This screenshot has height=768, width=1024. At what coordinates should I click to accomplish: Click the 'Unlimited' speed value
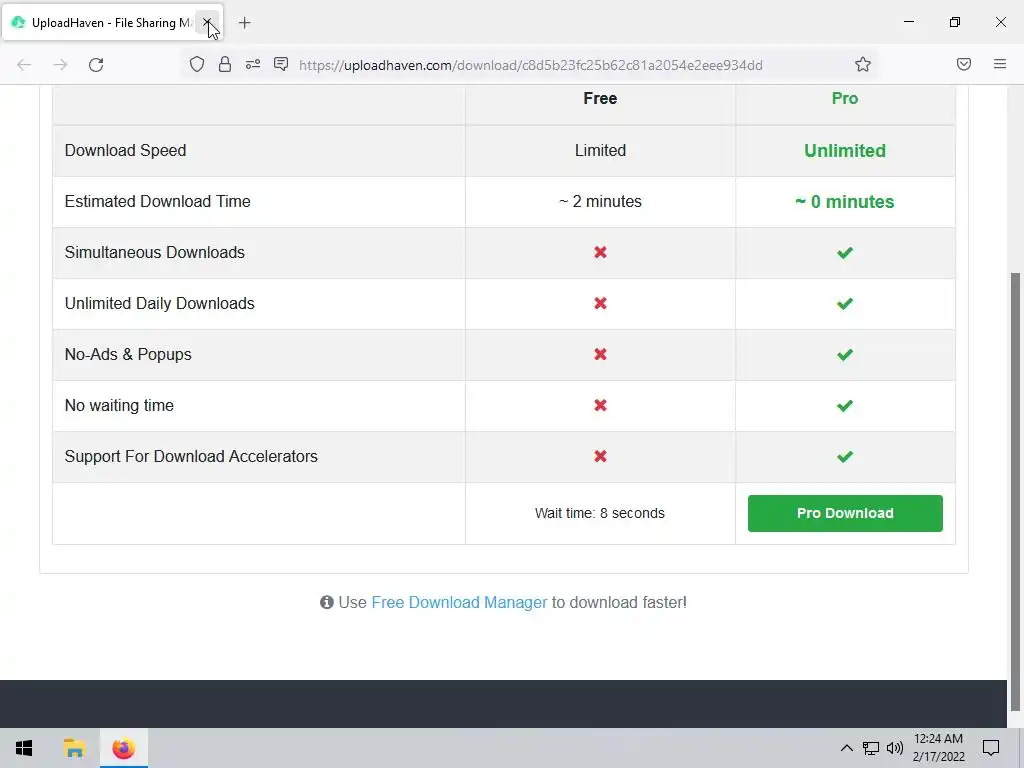[x=845, y=151]
